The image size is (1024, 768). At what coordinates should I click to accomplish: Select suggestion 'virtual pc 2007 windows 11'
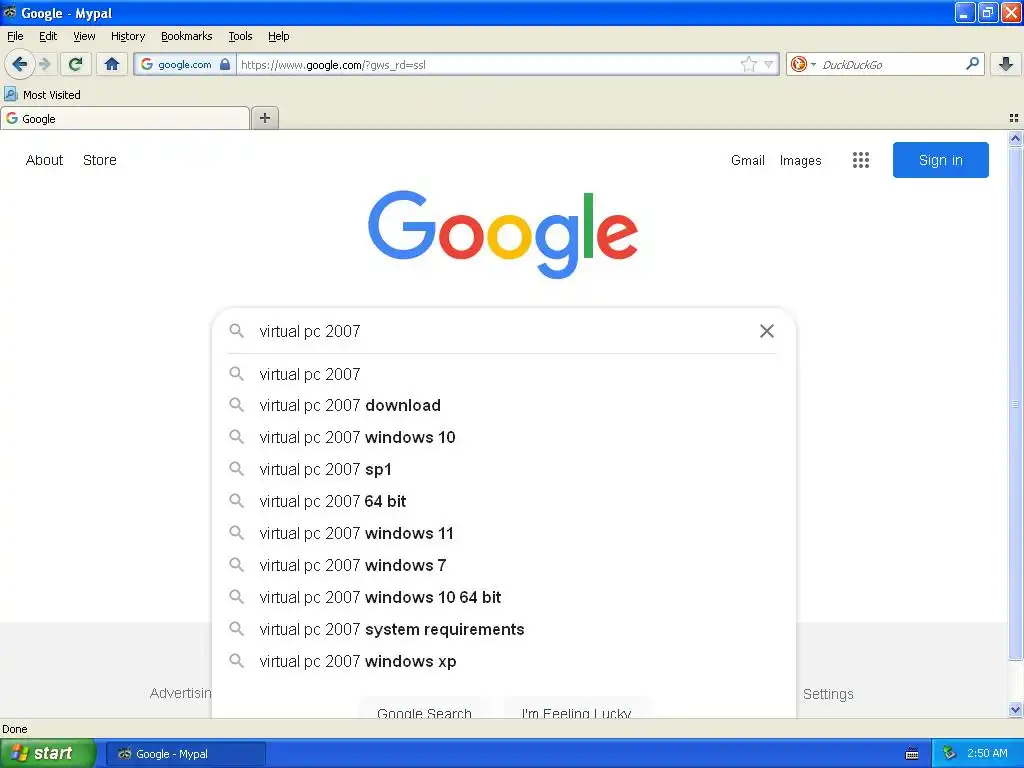(x=503, y=534)
